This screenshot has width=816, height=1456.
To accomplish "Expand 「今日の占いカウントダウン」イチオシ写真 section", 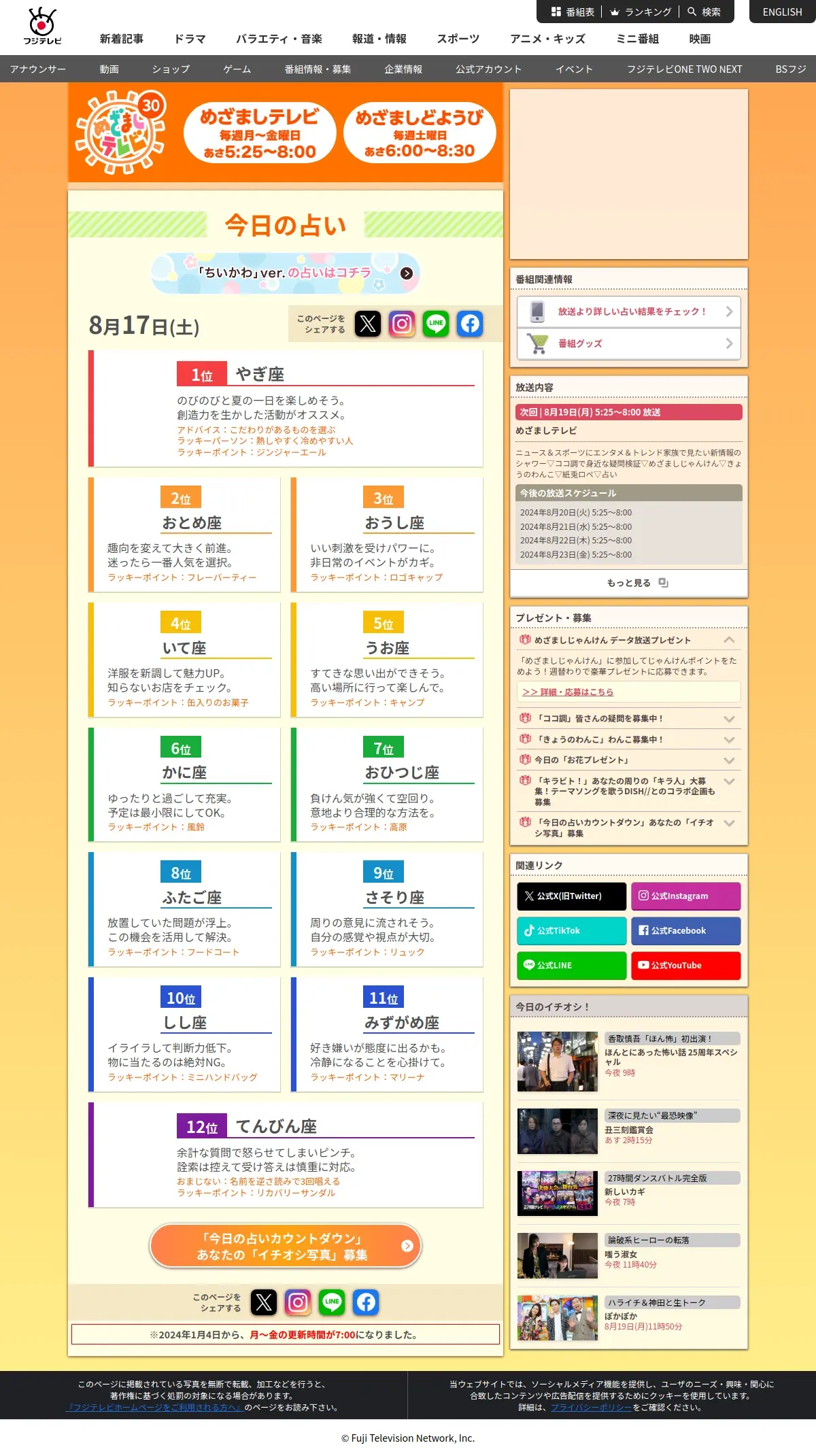I will (x=729, y=823).
